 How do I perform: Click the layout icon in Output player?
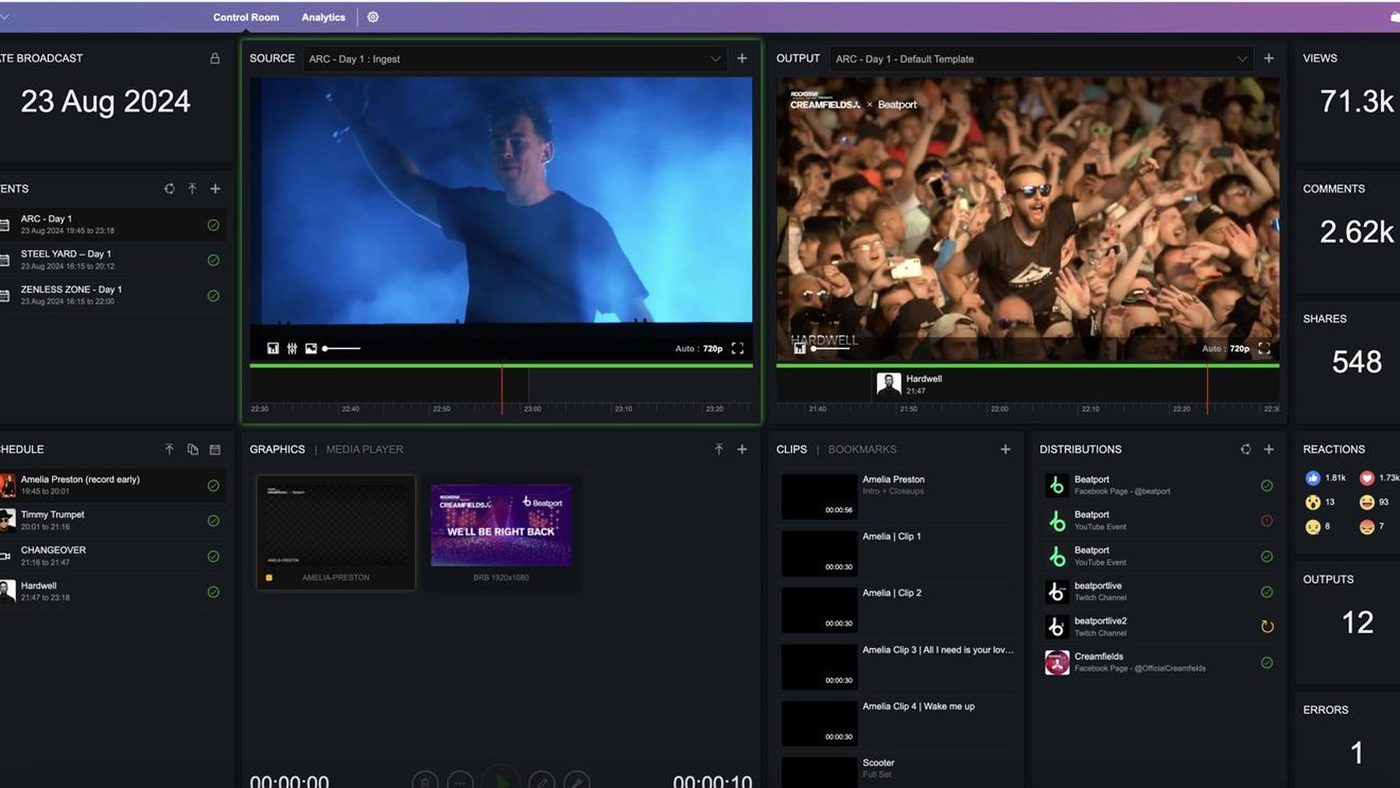[x=799, y=349]
